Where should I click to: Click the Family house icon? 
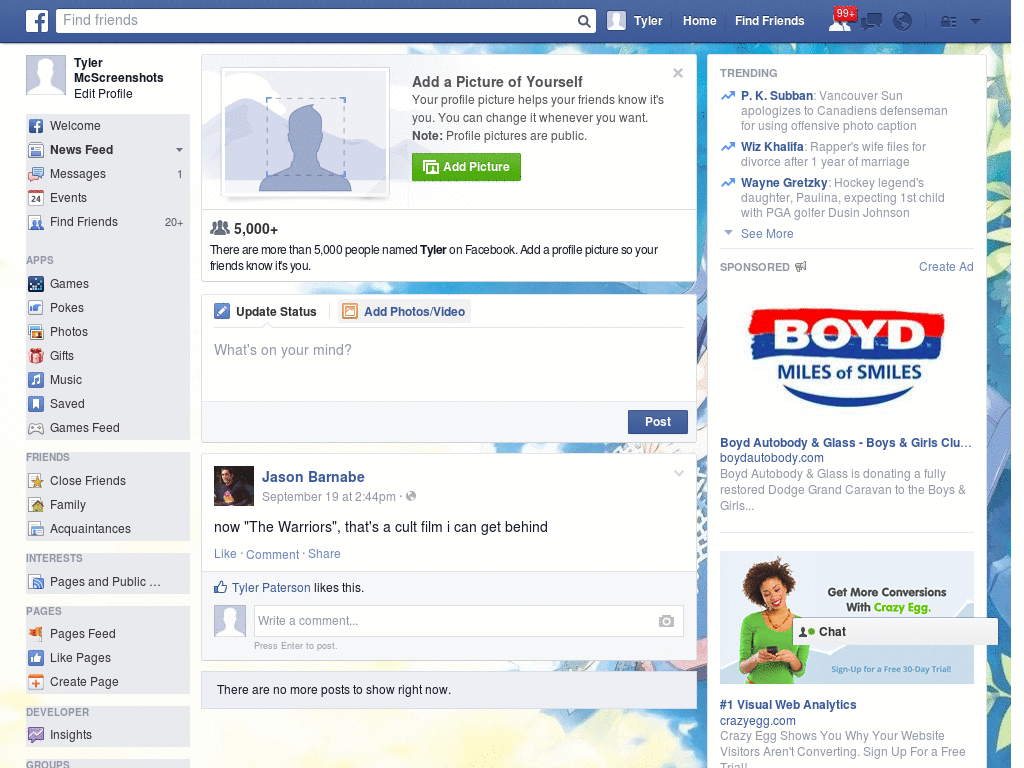click(x=36, y=505)
